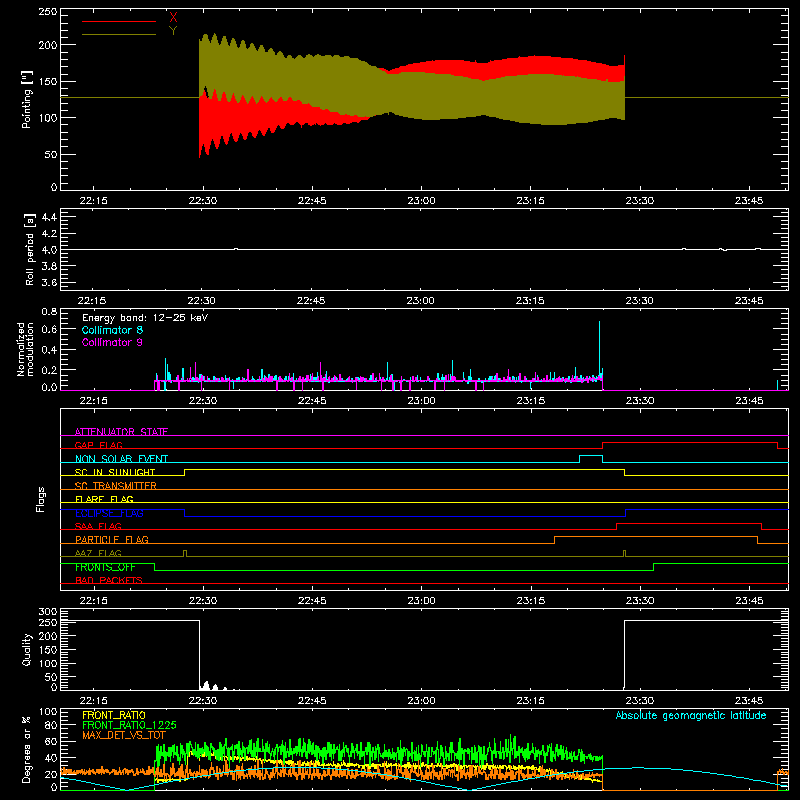The height and width of the screenshot is (800, 800).
Task: Click the 3.6 value on Roll period axis
Action: [49, 282]
